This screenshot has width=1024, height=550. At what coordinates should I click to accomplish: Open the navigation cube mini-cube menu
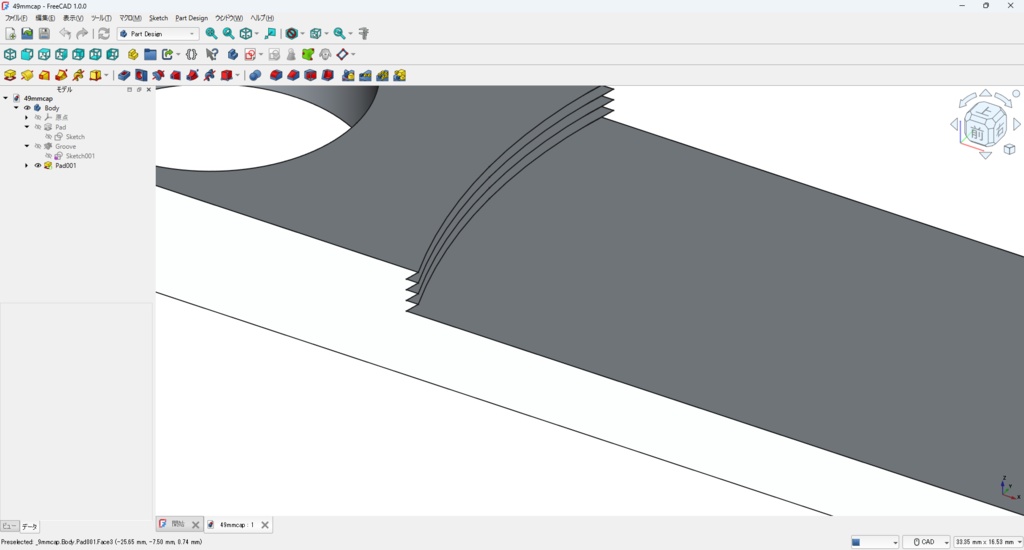tap(1009, 150)
